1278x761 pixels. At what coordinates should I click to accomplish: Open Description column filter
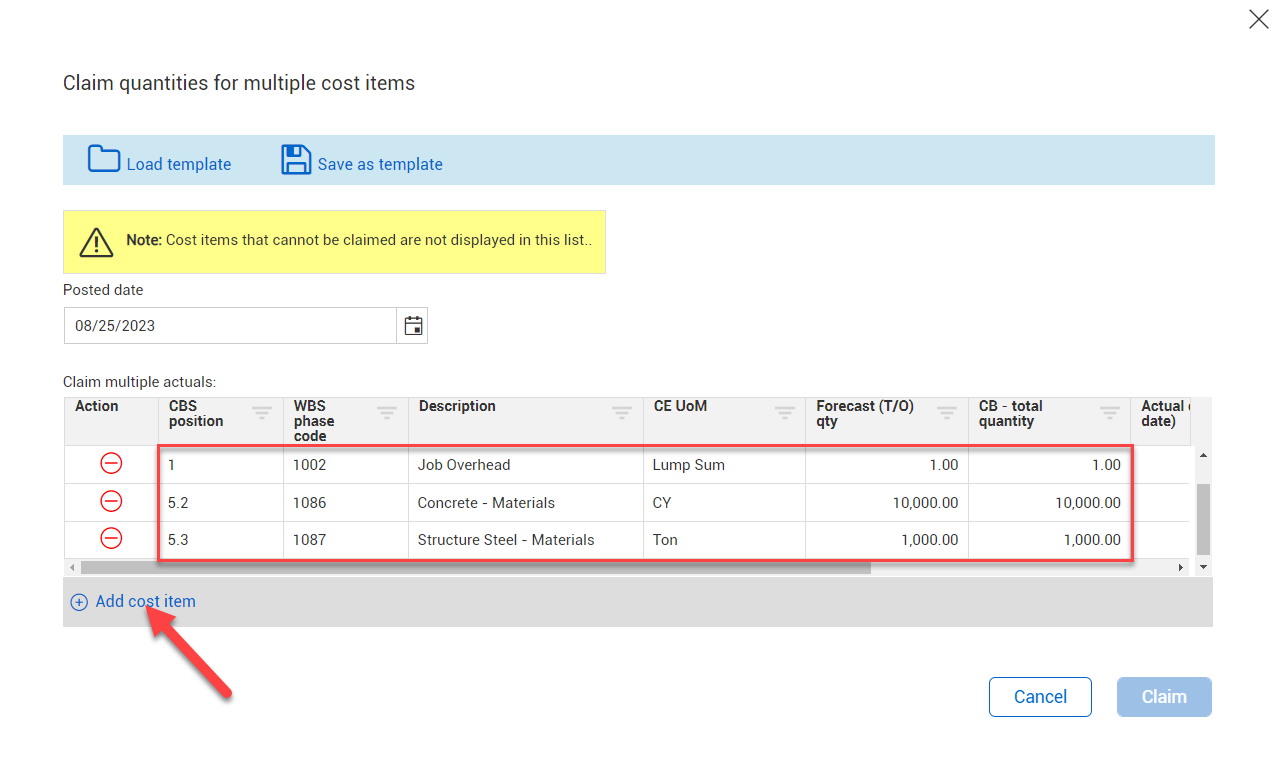point(622,412)
